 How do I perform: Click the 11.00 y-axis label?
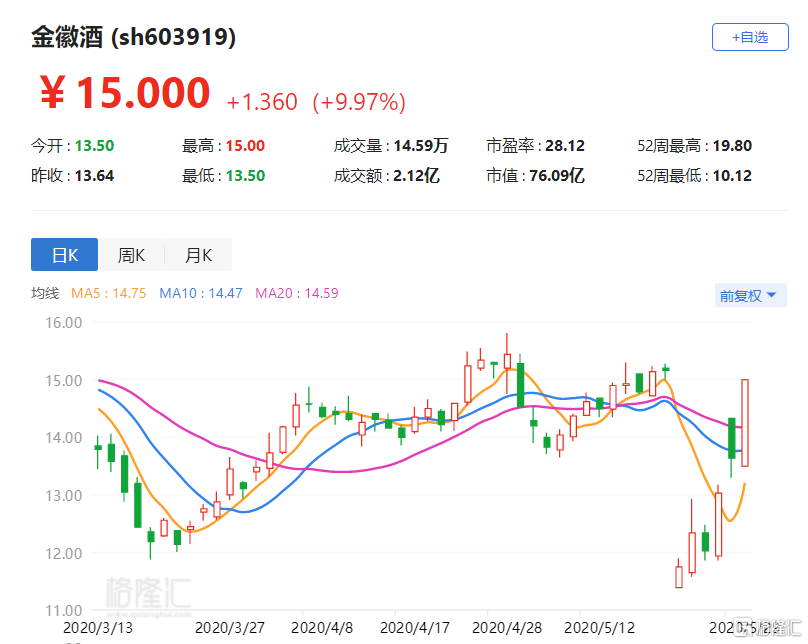point(63,611)
